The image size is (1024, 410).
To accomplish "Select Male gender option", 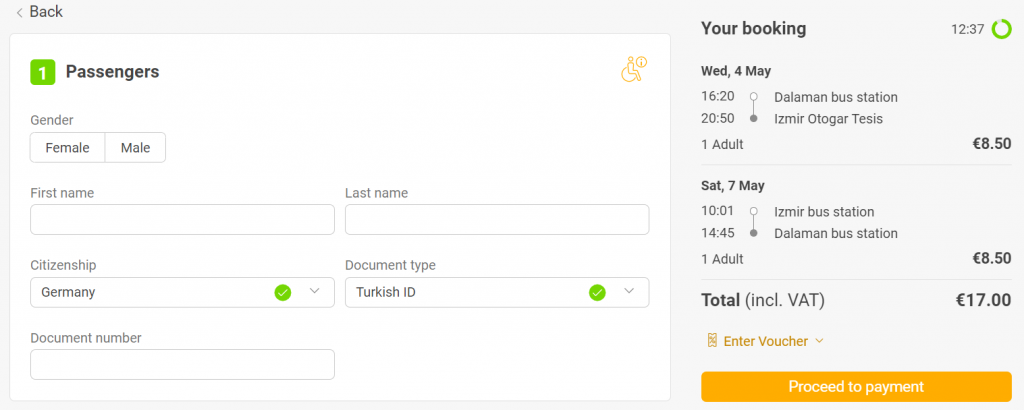I will click(x=135, y=148).
